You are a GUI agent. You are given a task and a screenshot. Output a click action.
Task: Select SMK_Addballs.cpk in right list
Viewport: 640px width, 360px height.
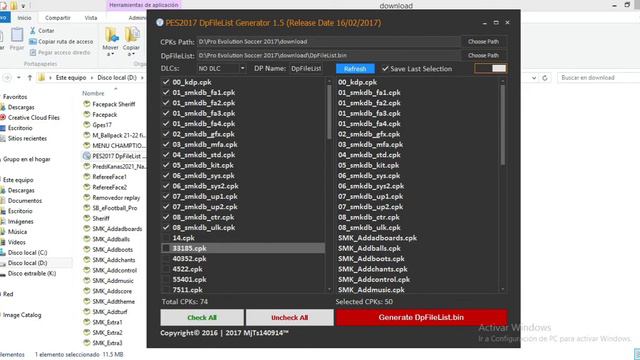369,248
